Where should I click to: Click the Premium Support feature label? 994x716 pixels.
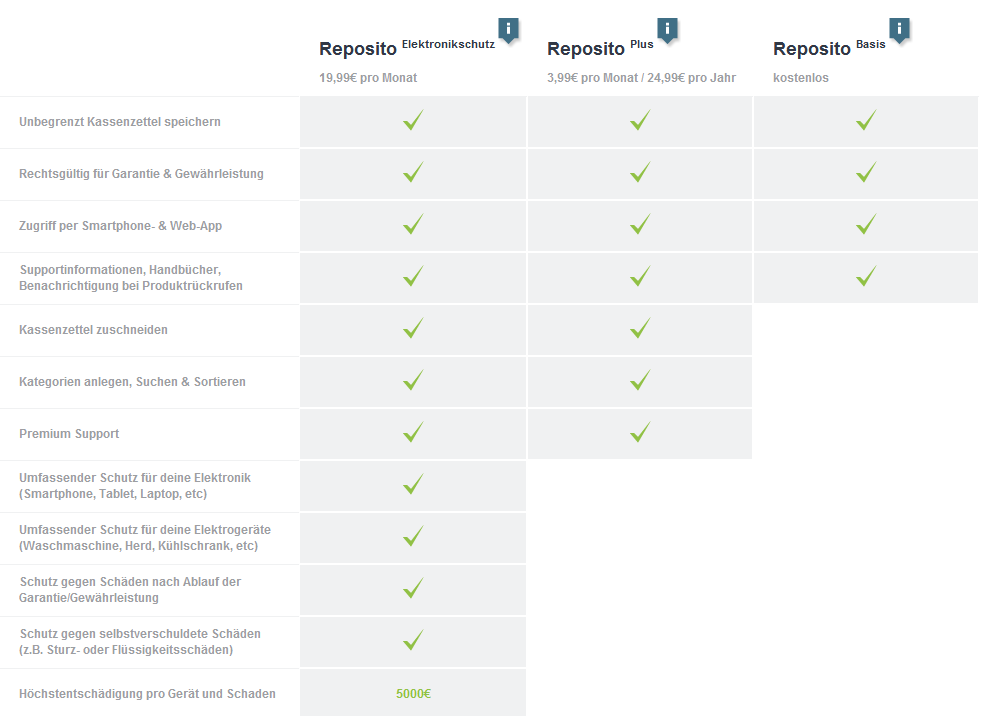point(69,434)
